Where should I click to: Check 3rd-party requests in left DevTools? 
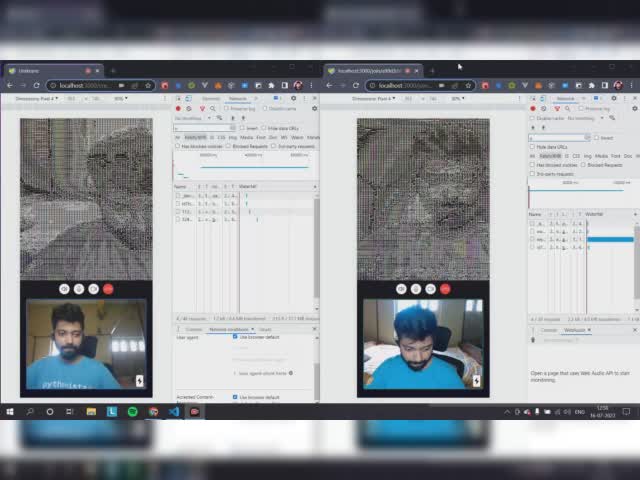coord(274,146)
